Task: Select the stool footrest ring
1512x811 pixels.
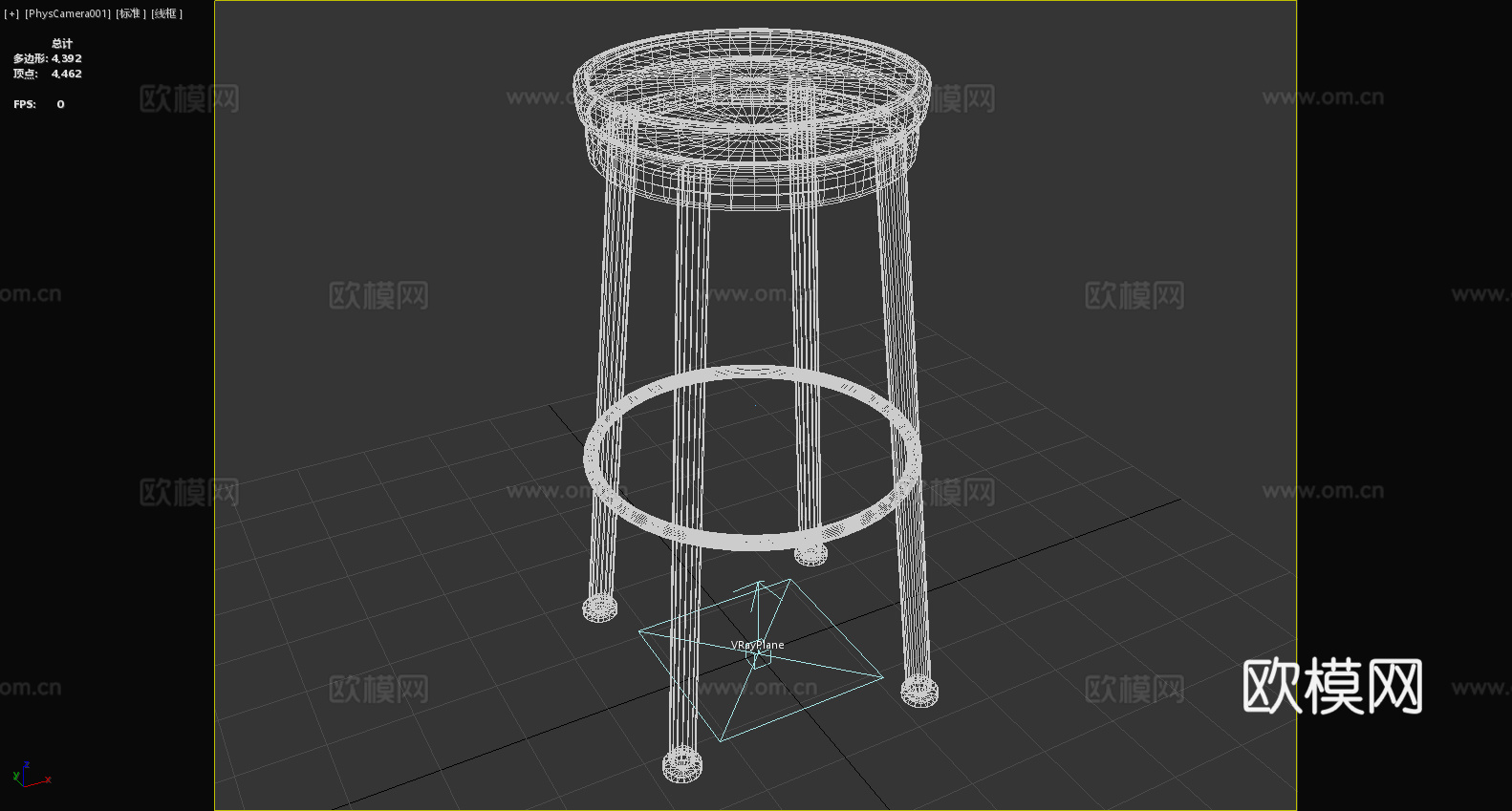Action: point(752,459)
